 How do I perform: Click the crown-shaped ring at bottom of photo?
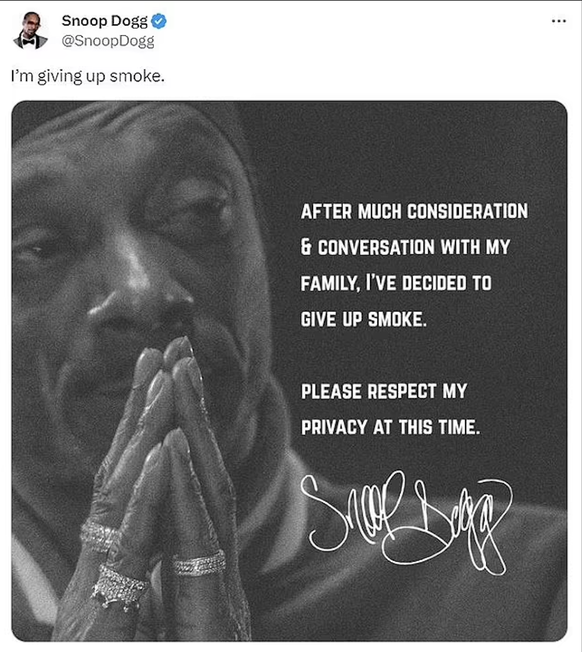tap(120, 587)
